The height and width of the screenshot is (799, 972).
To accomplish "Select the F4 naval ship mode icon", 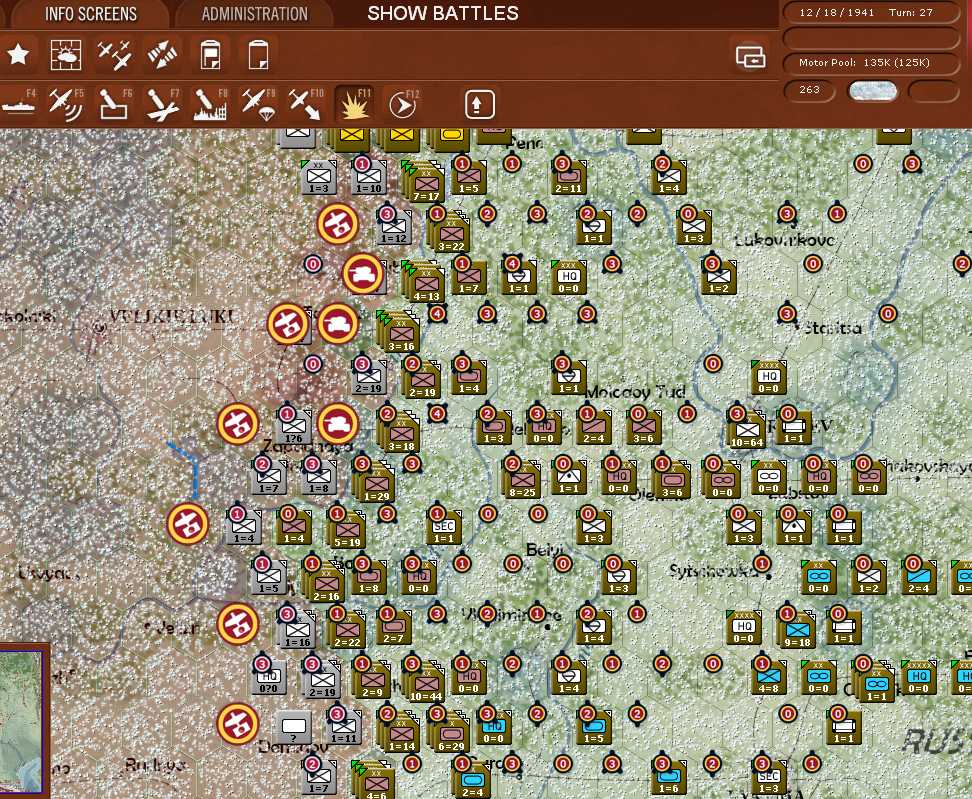I will coord(19,104).
